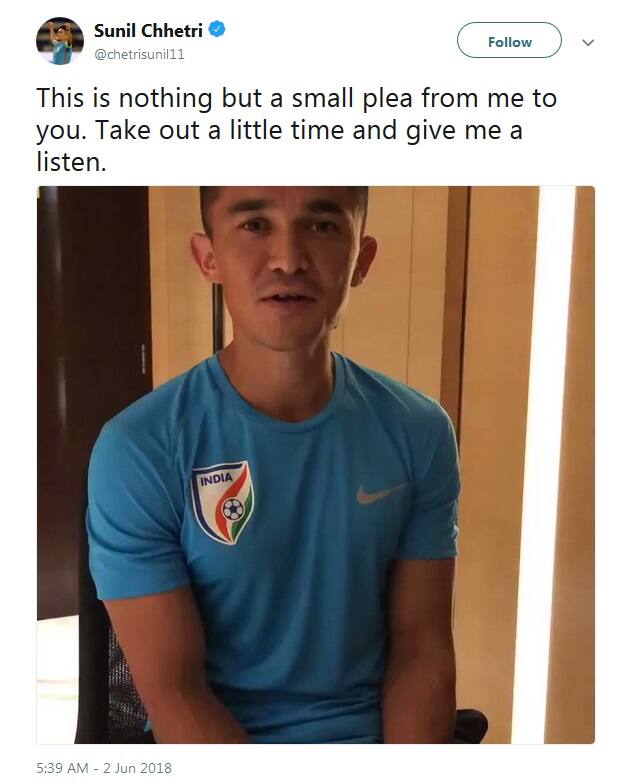
Task: Open the tweet options chevron menu
Action: tap(588, 42)
